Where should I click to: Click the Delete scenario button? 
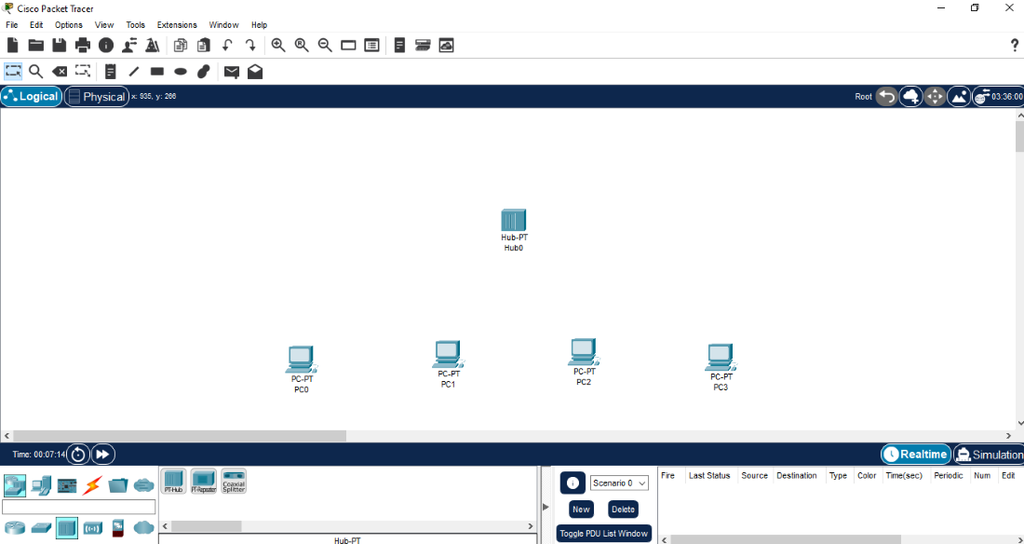coord(623,509)
